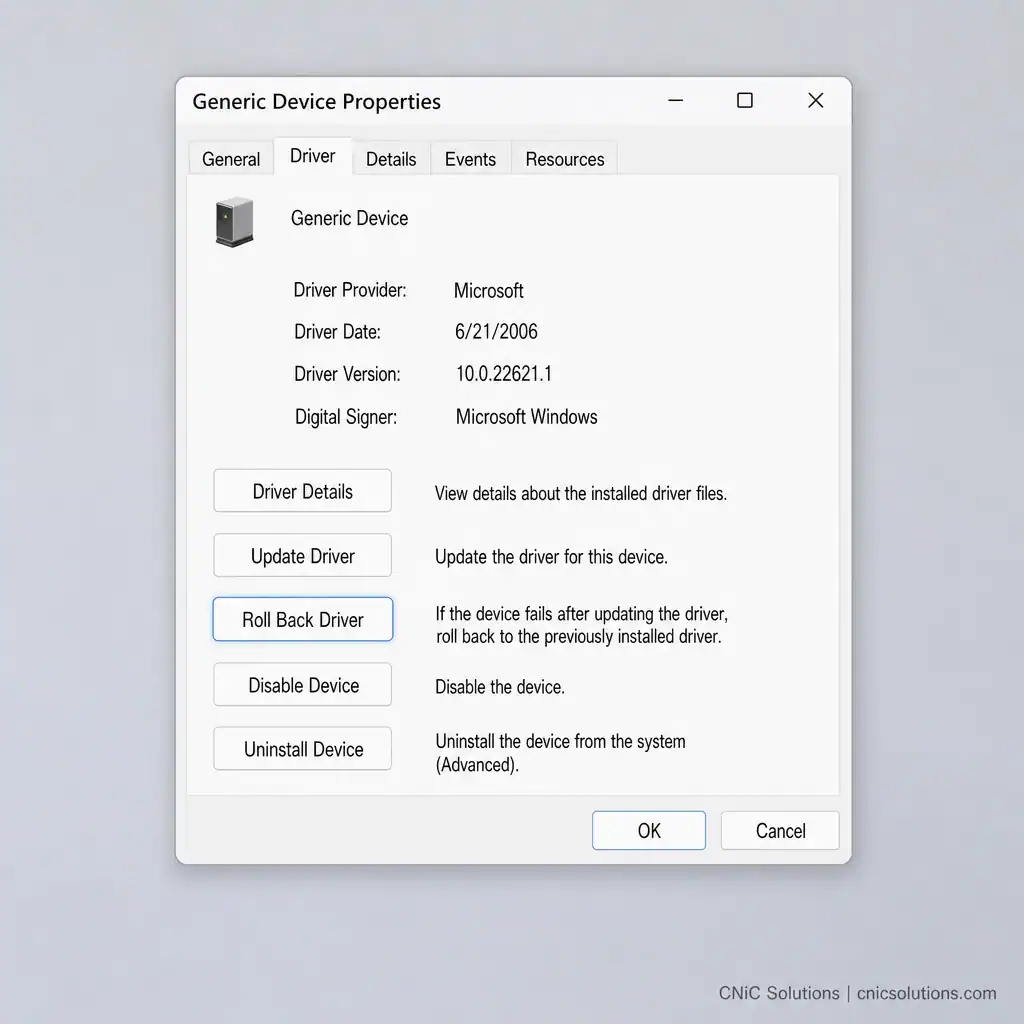
Task: Go to the Events tab
Action: 470,159
